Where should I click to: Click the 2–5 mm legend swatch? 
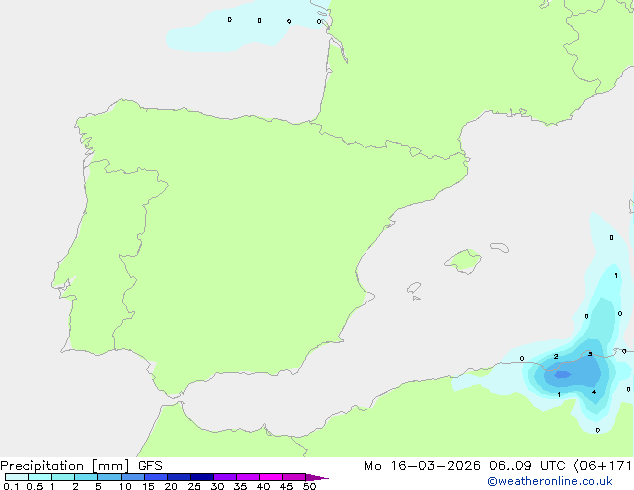coord(86,477)
